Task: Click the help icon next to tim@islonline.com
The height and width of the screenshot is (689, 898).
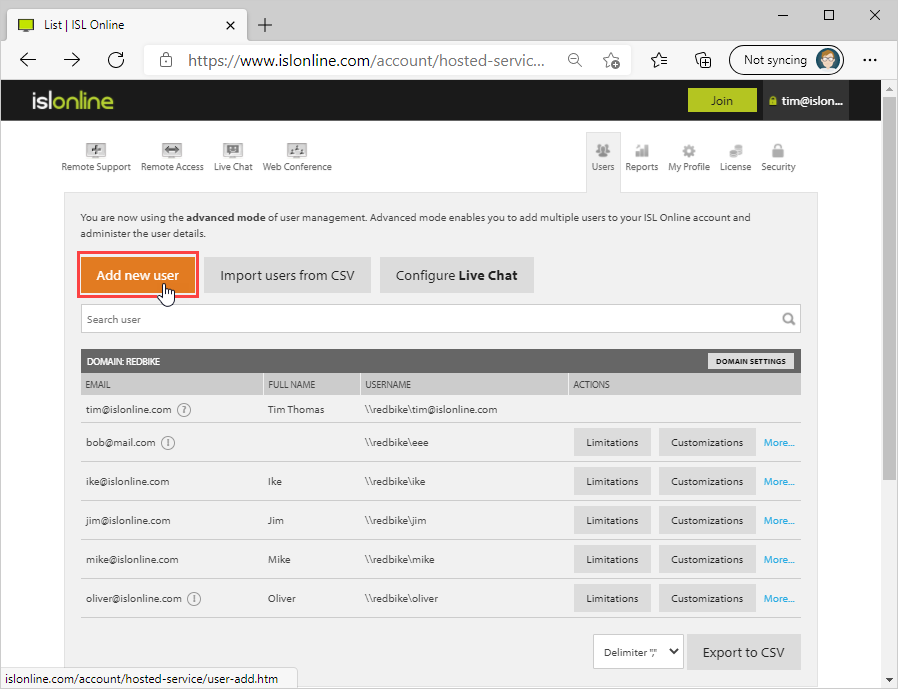Action: [x=184, y=409]
